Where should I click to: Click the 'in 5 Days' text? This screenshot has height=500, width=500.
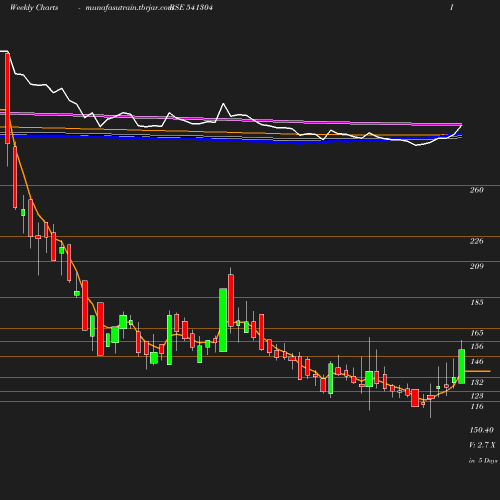pyautogui.click(x=483, y=461)
